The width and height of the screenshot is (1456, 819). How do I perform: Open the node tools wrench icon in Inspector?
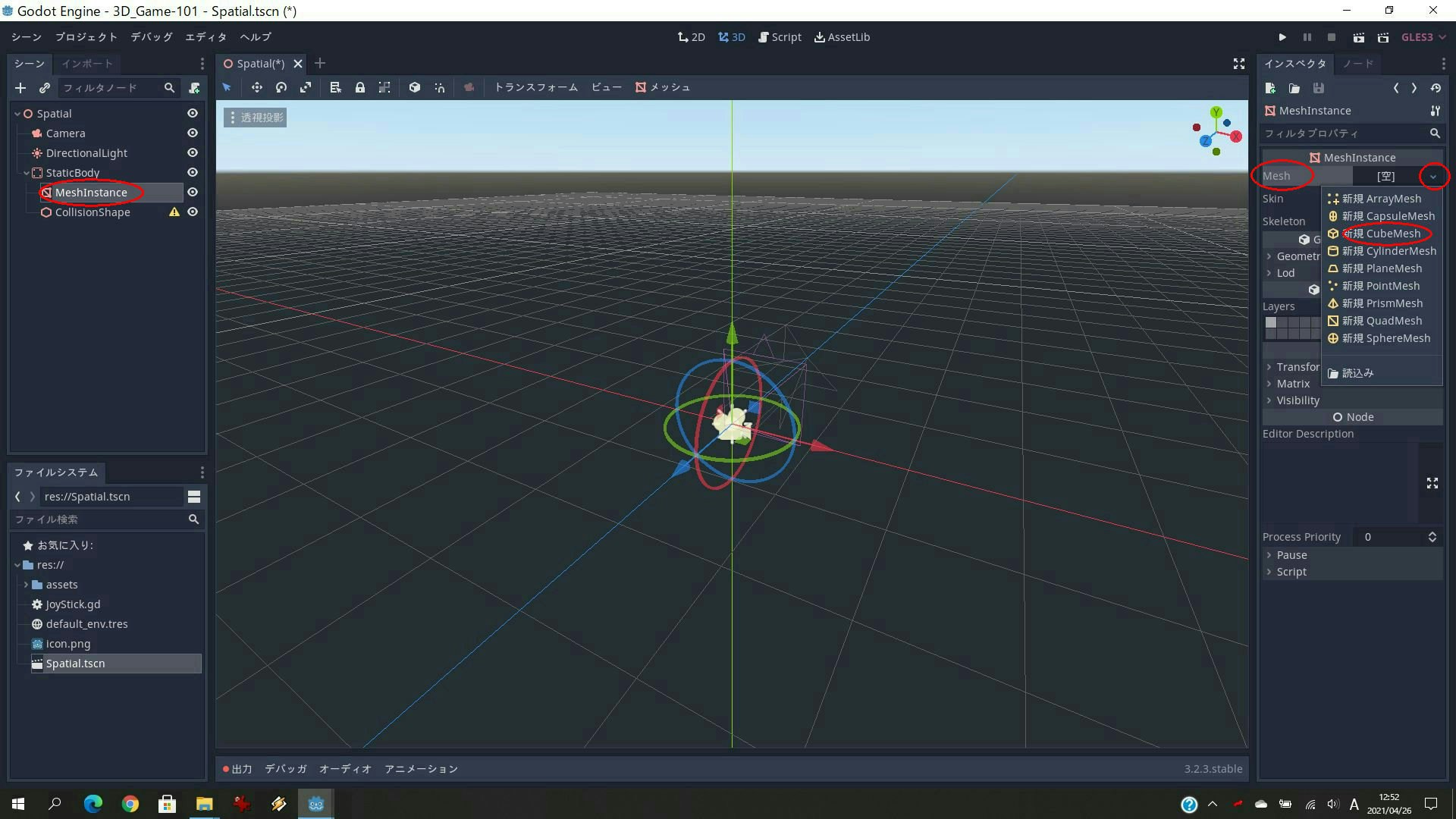(x=1435, y=111)
